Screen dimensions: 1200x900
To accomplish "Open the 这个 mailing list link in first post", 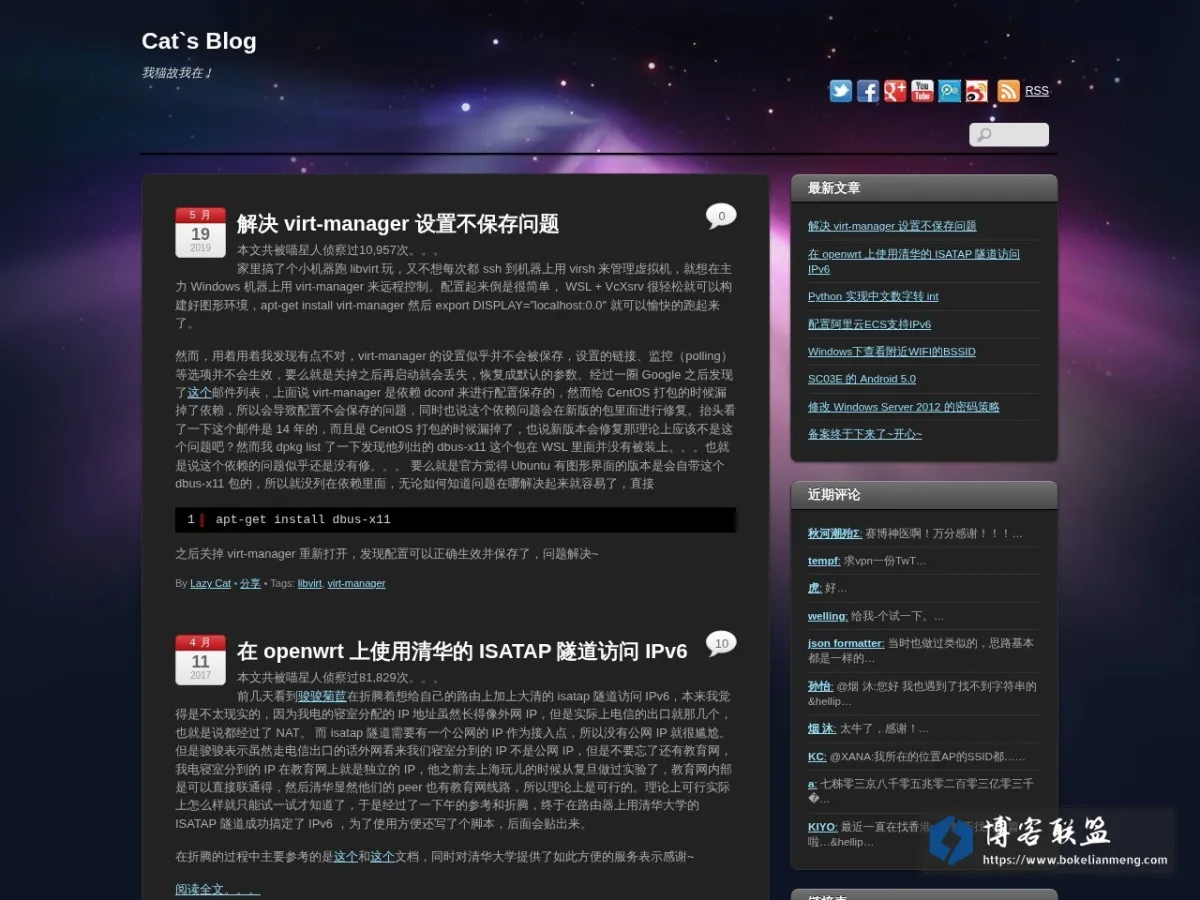I will (199, 393).
